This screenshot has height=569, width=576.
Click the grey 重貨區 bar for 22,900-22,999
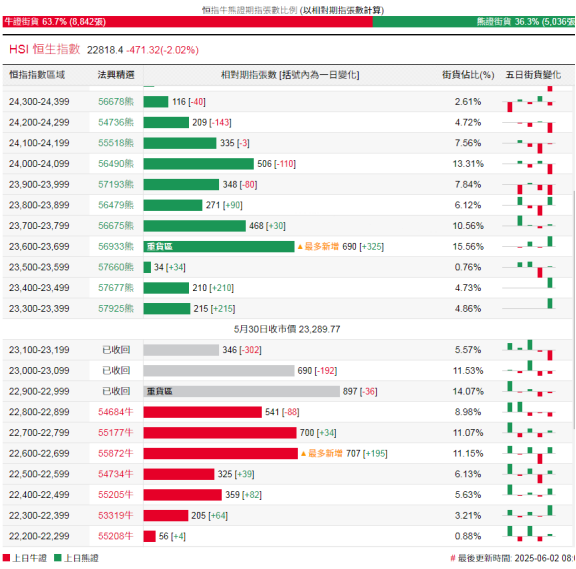[x=241, y=391]
